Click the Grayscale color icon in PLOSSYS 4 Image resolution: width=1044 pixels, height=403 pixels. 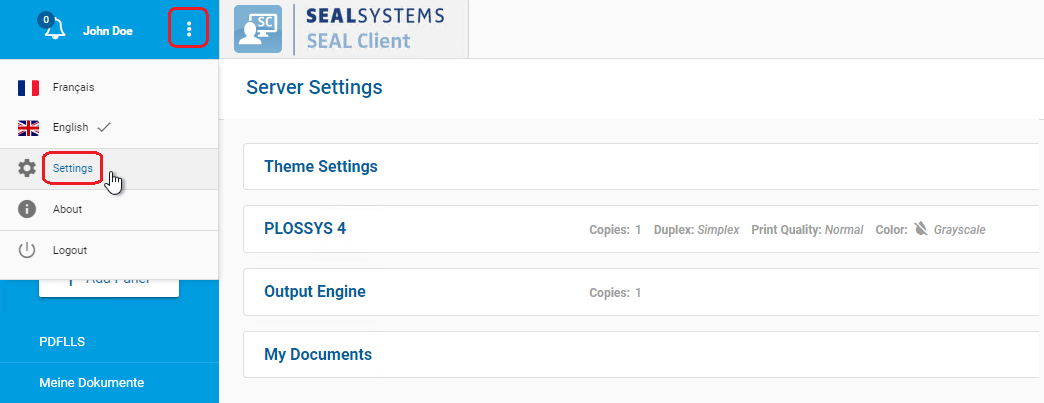click(921, 229)
